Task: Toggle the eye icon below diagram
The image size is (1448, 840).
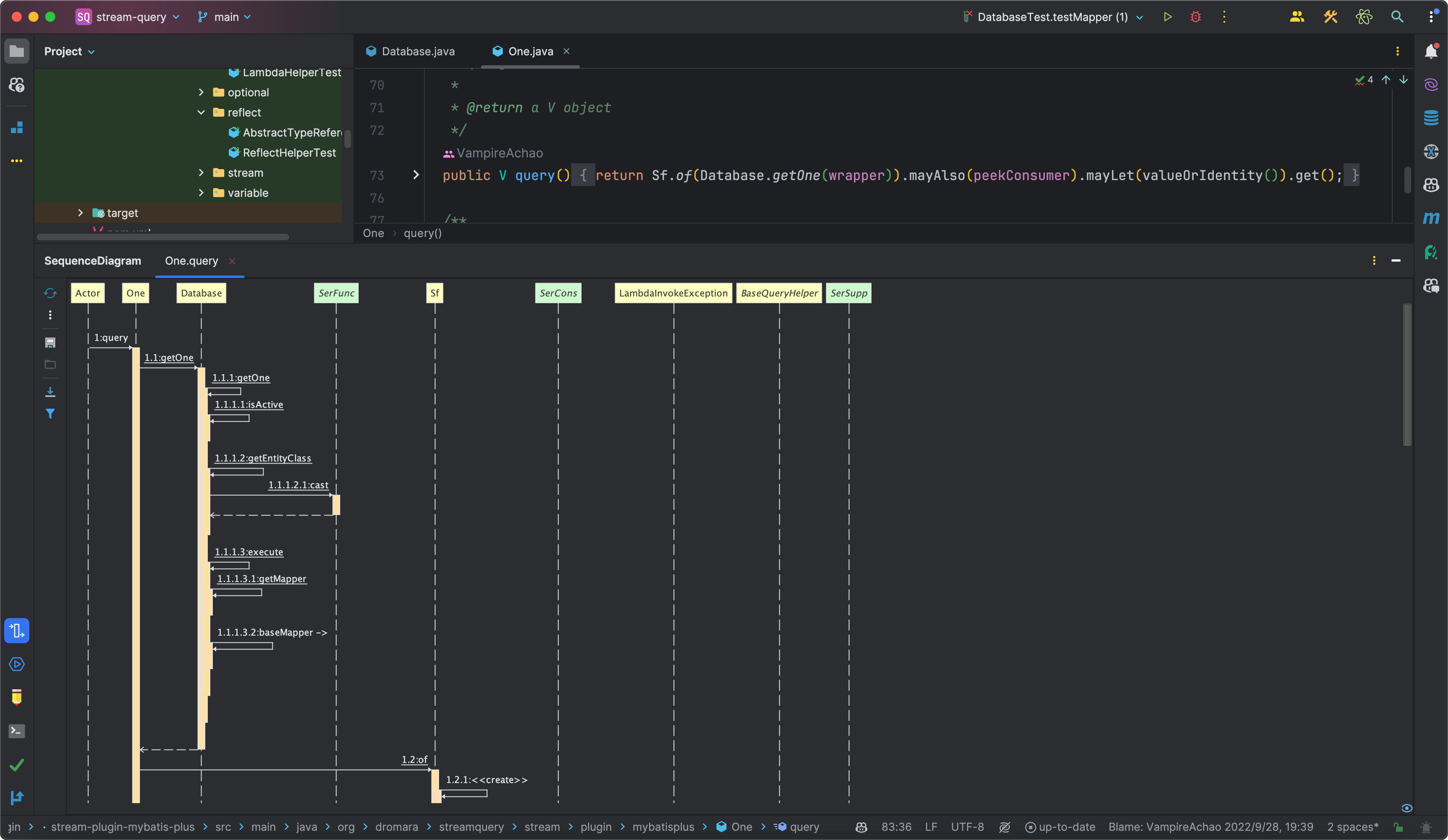Action: click(1407, 808)
